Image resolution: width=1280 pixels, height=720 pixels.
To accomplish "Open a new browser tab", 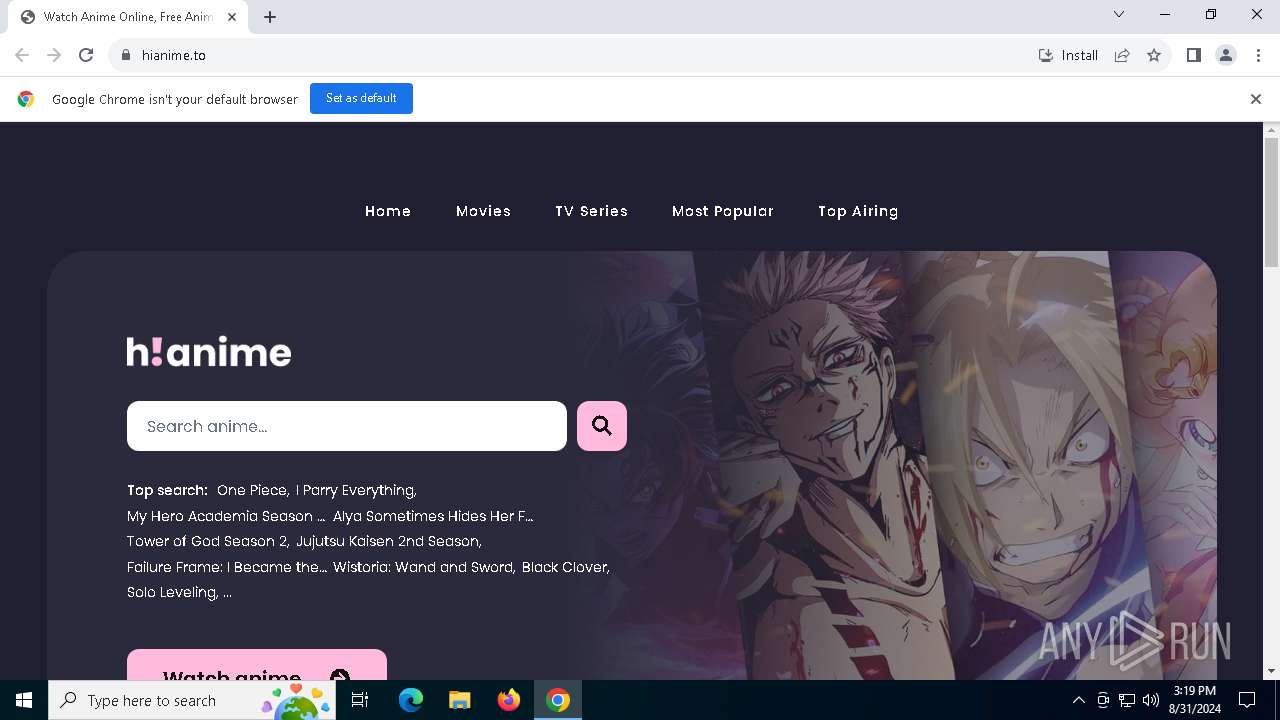I will click(270, 17).
